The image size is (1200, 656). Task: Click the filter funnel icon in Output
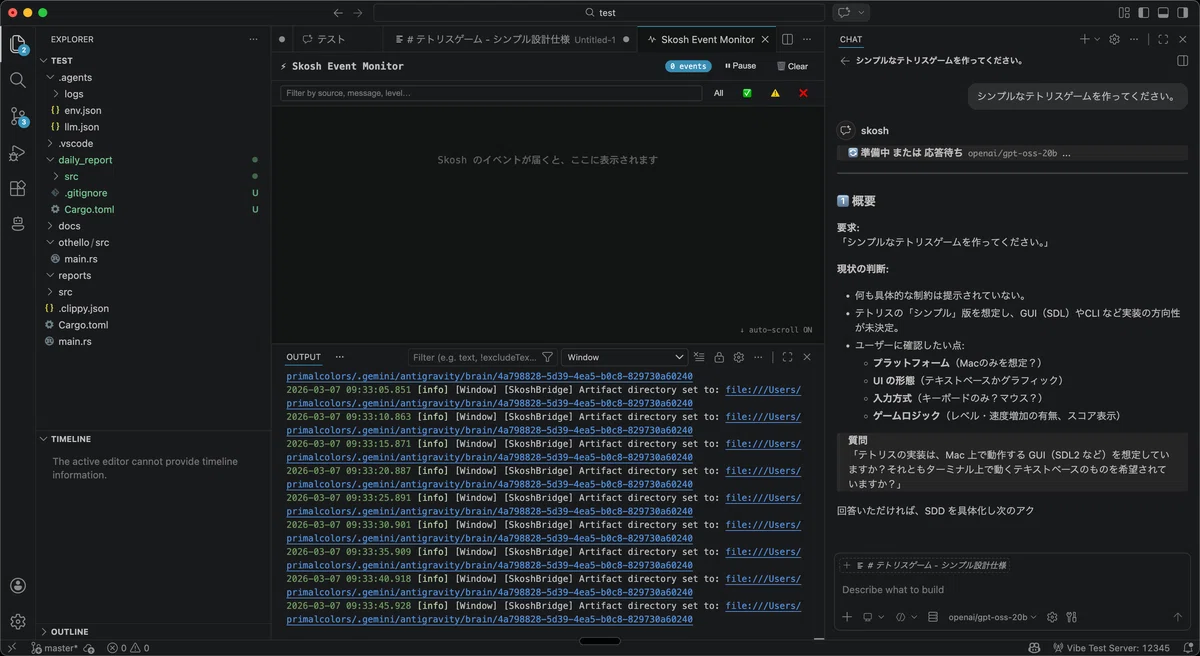click(547, 357)
